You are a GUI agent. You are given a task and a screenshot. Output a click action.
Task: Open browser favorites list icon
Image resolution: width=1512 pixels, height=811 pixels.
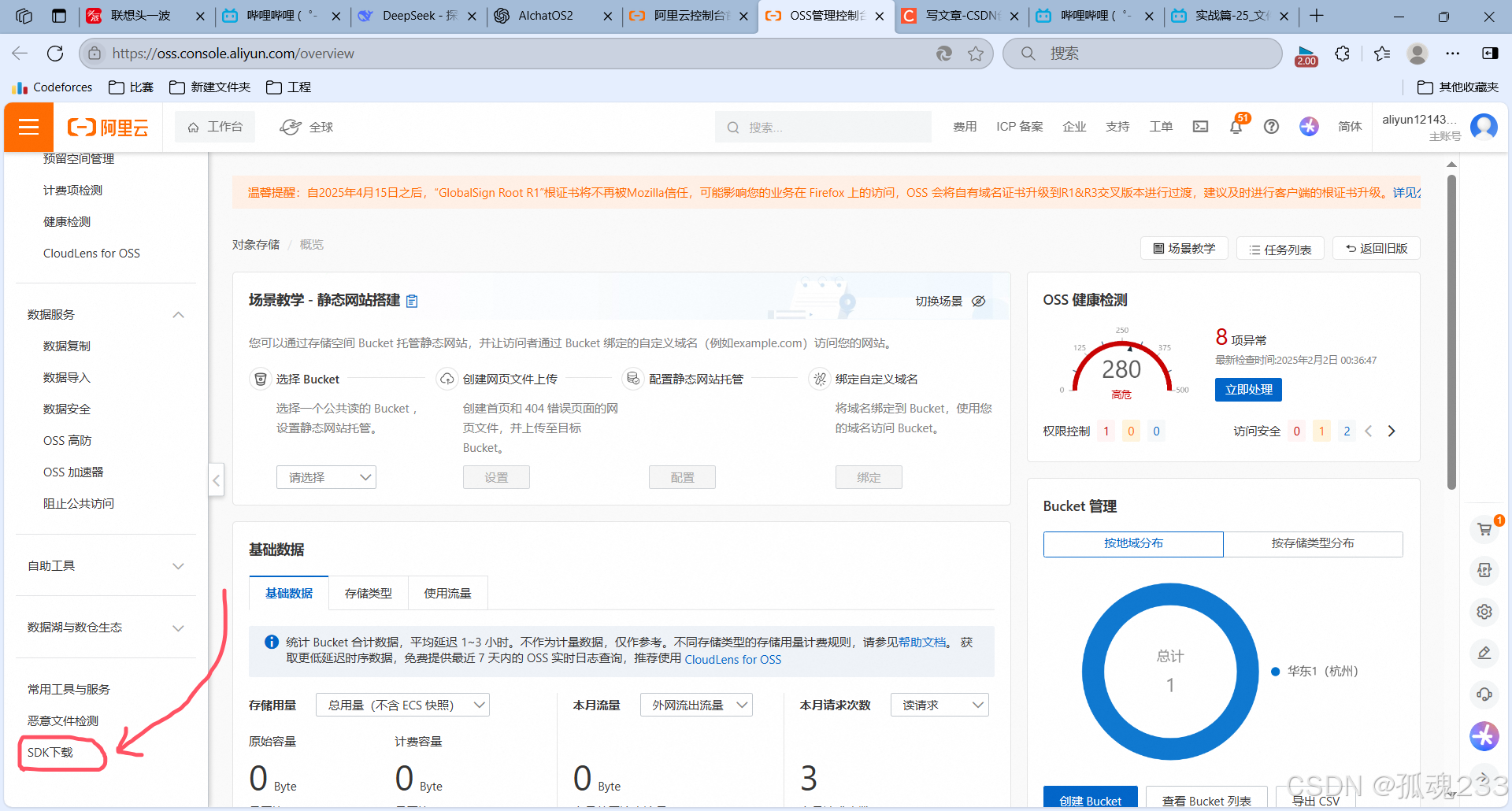[x=1382, y=54]
